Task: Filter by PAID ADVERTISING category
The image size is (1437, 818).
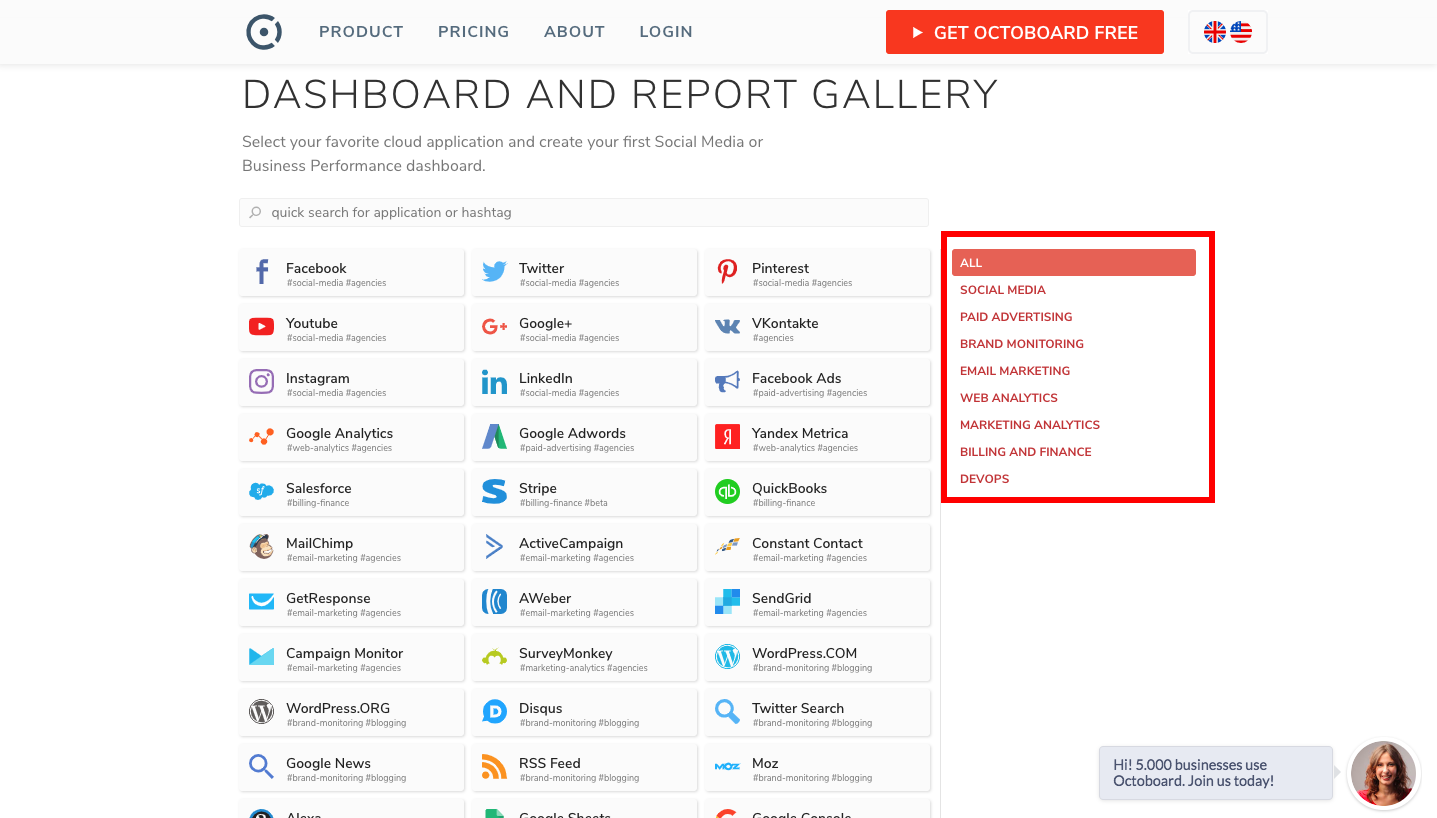Action: pyautogui.click(x=1016, y=317)
